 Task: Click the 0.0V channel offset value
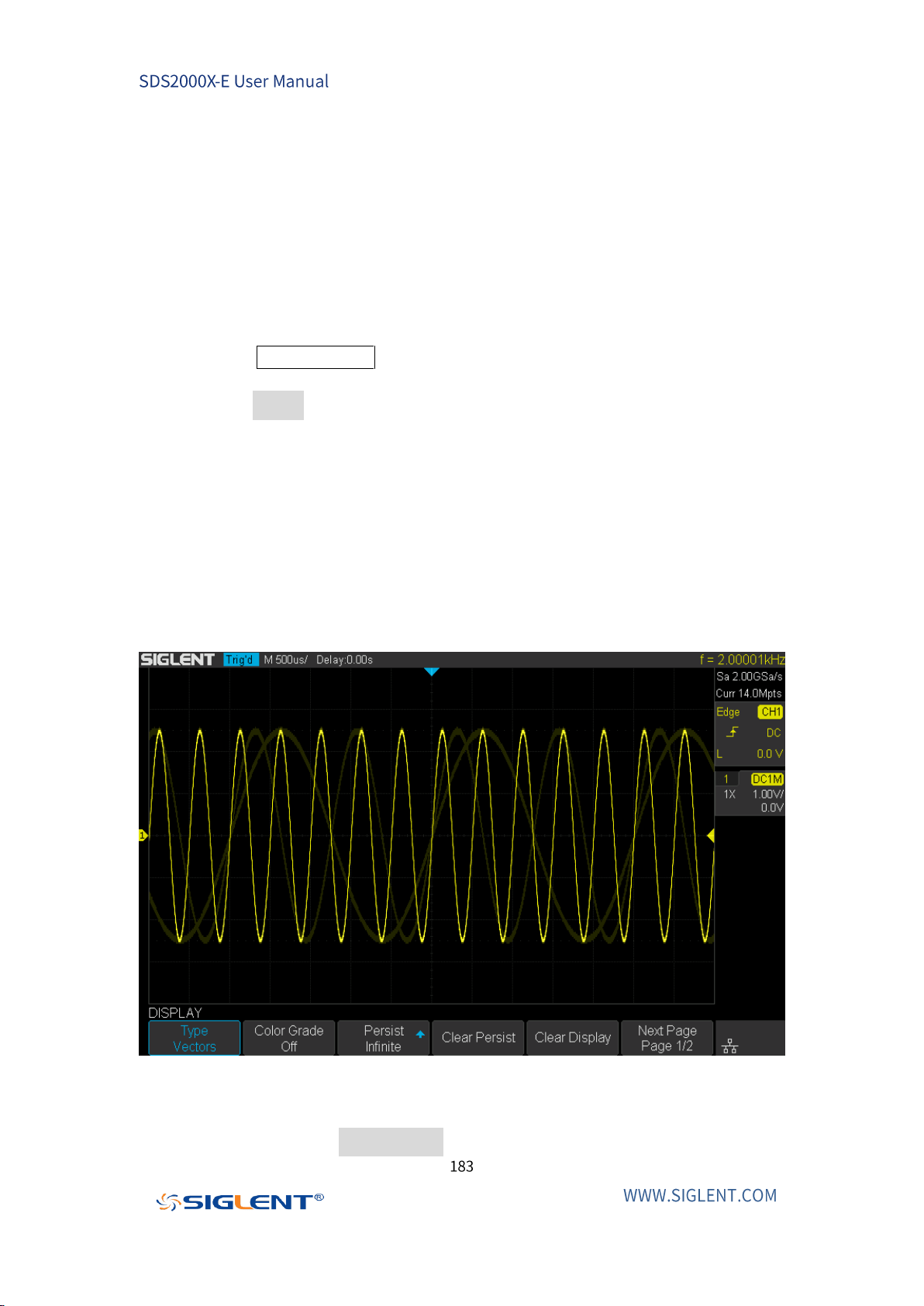click(772, 808)
